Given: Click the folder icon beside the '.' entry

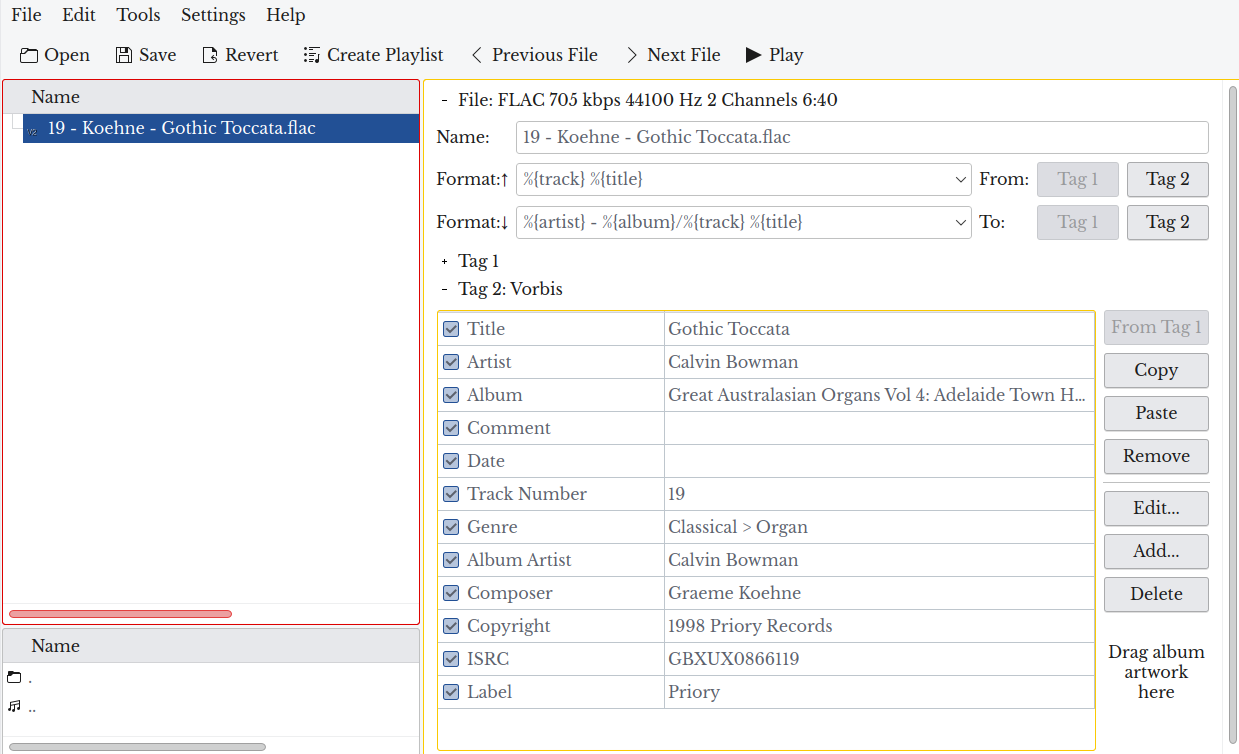Looking at the screenshot, I should [16, 676].
